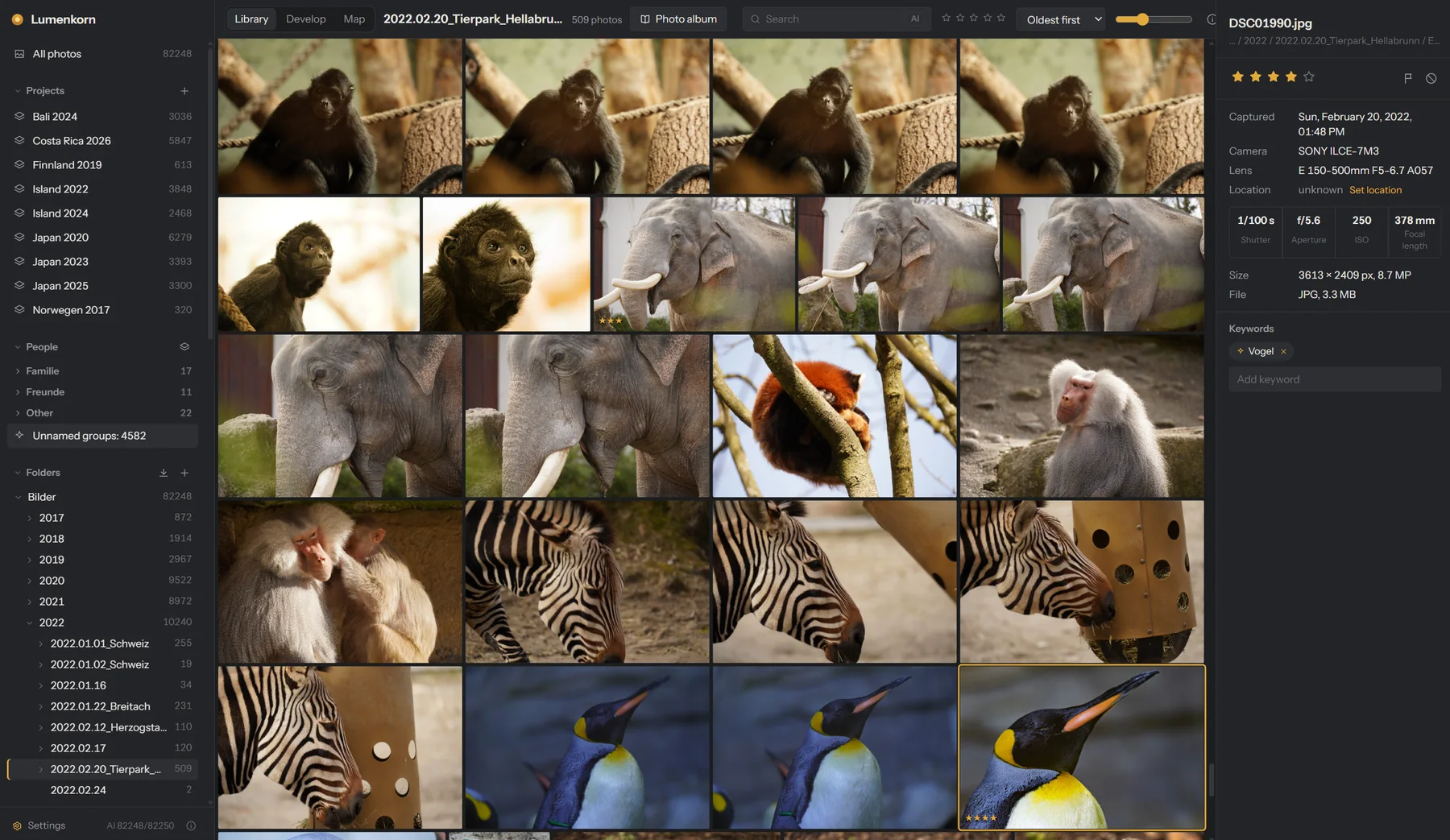This screenshot has width=1450, height=840.
Task: Click the Set location link
Action: click(x=1375, y=190)
